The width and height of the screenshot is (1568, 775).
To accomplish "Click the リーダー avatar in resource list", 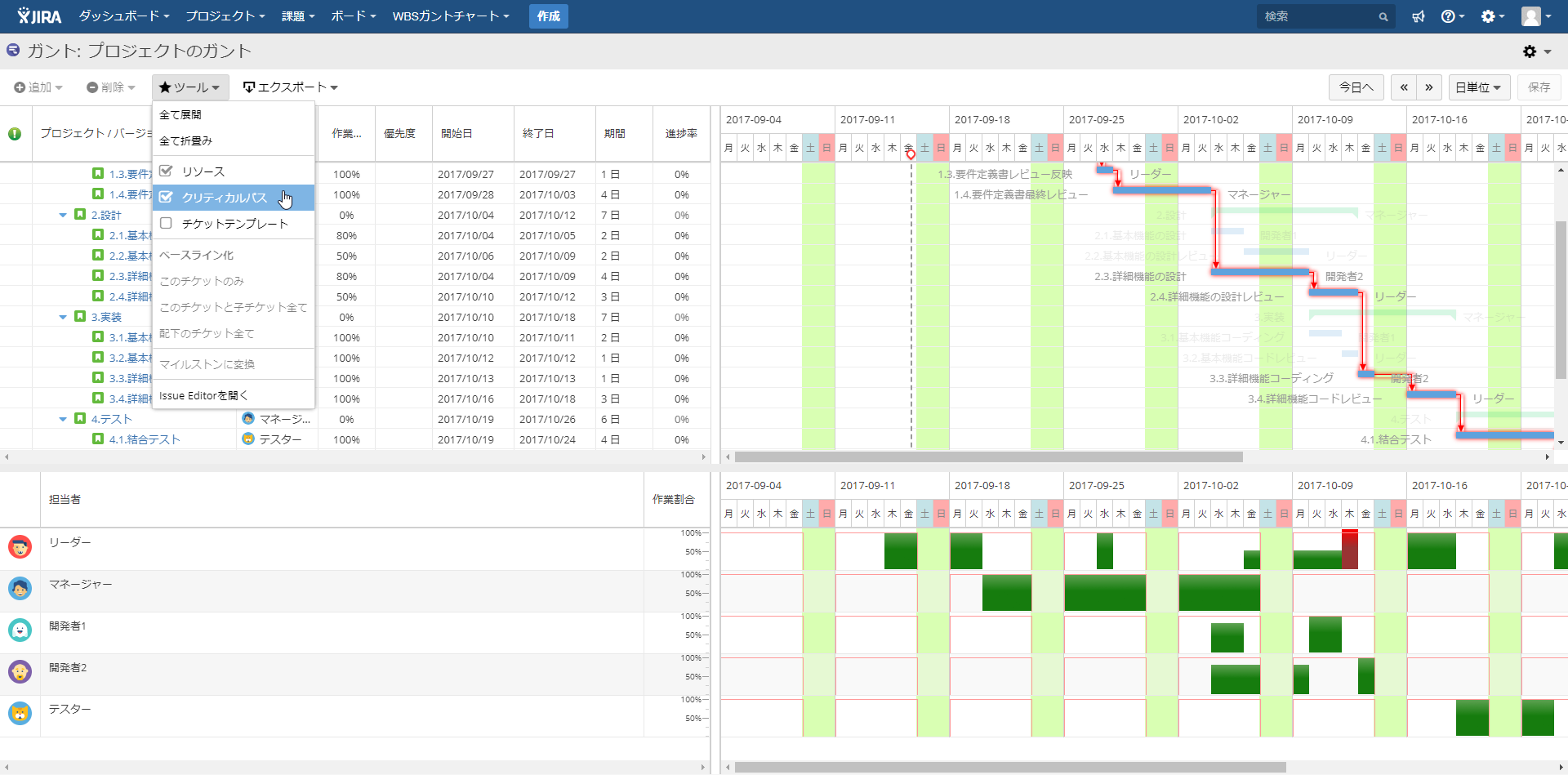I will [x=20, y=547].
